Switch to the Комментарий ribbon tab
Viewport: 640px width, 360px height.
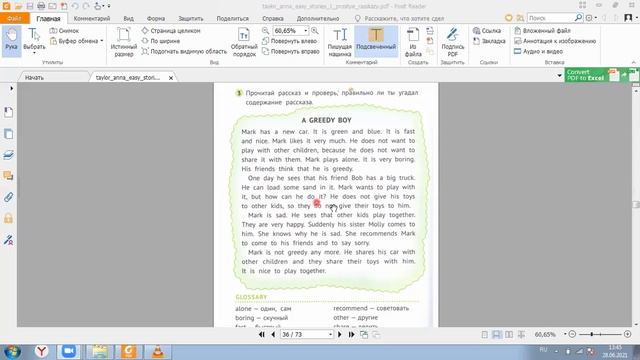92,18
